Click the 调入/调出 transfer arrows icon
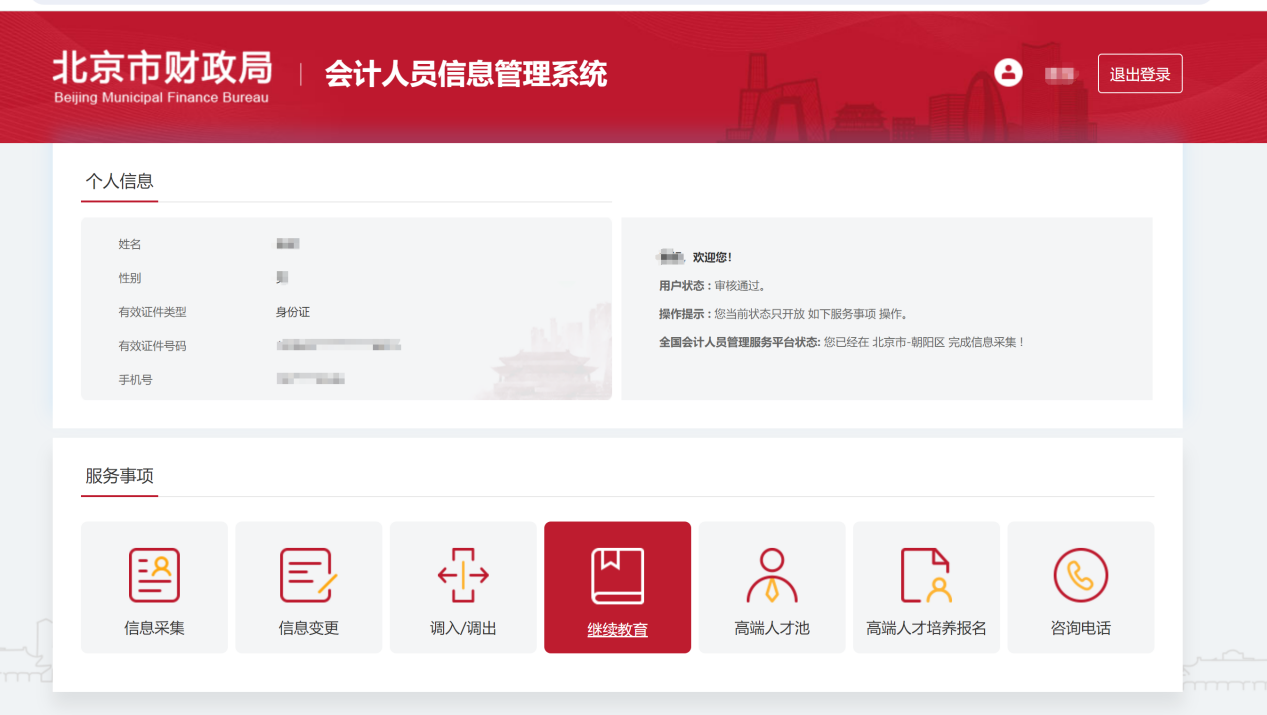 [463, 574]
